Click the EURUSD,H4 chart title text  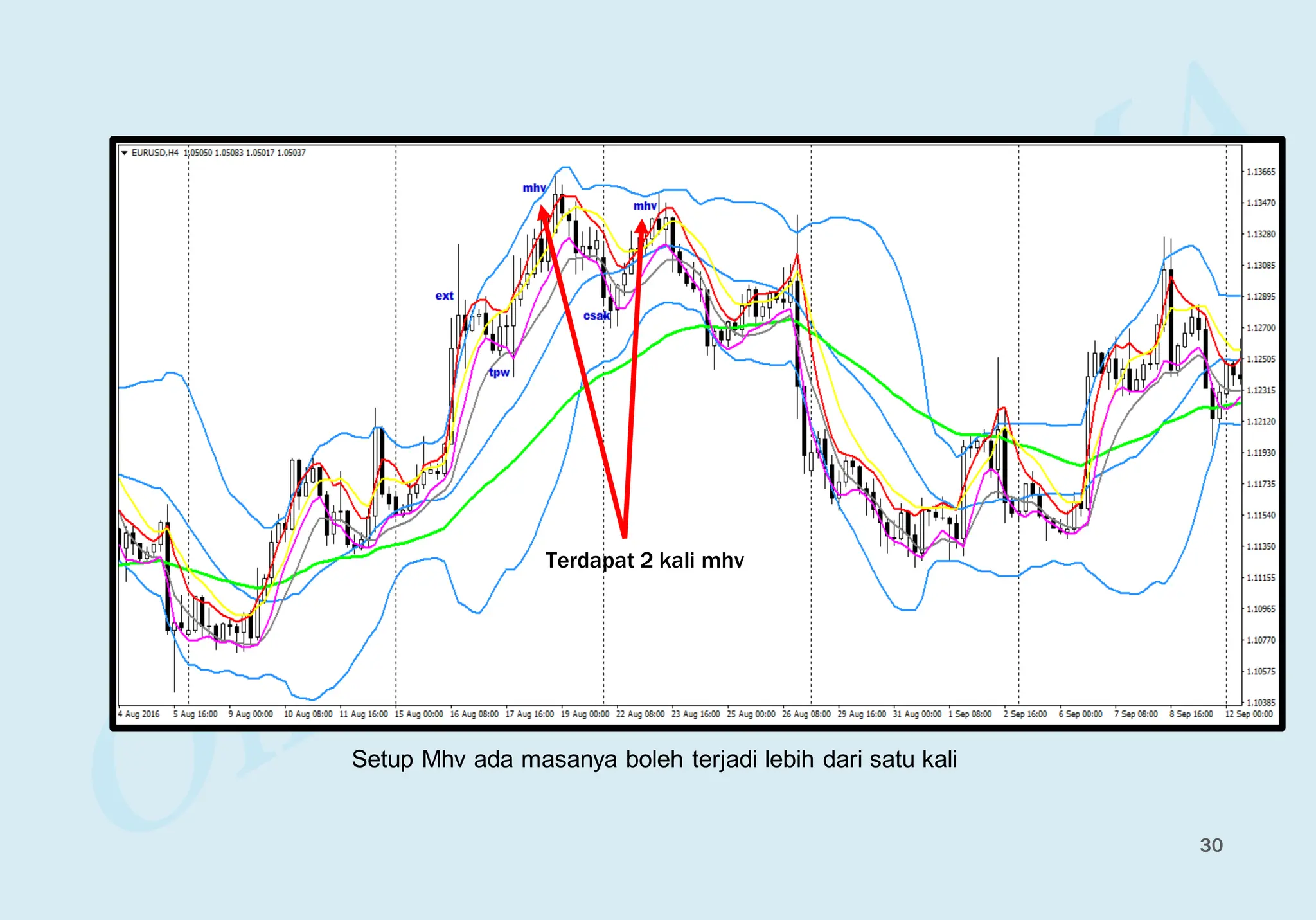pyautogui.click(x=155, y=153)
